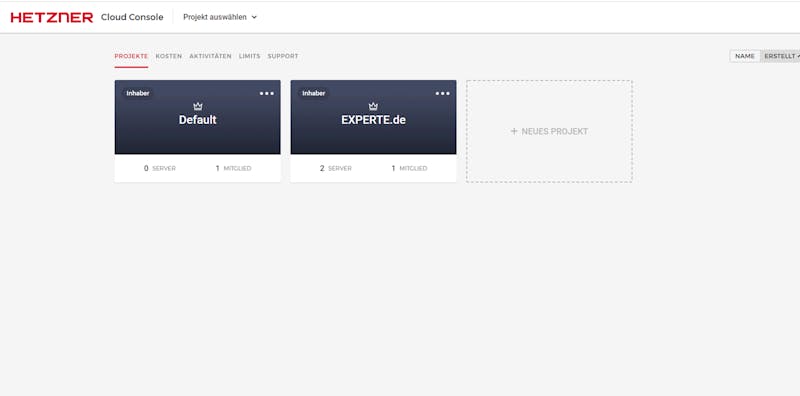Open three-dot menu on Default project

[x=267, y=93]
